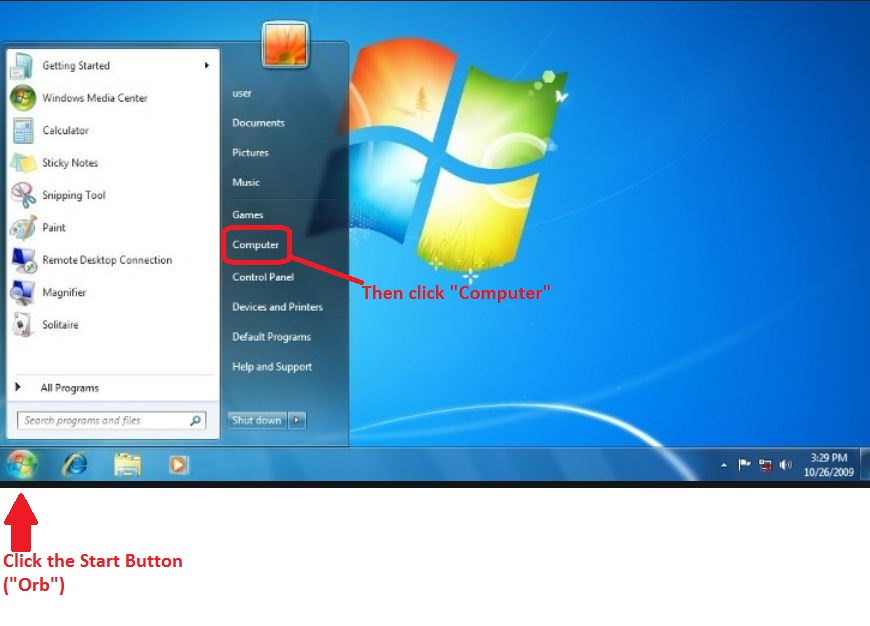Click the Windows Start orb
The image size is (870, 626).
tap(22, 464)
